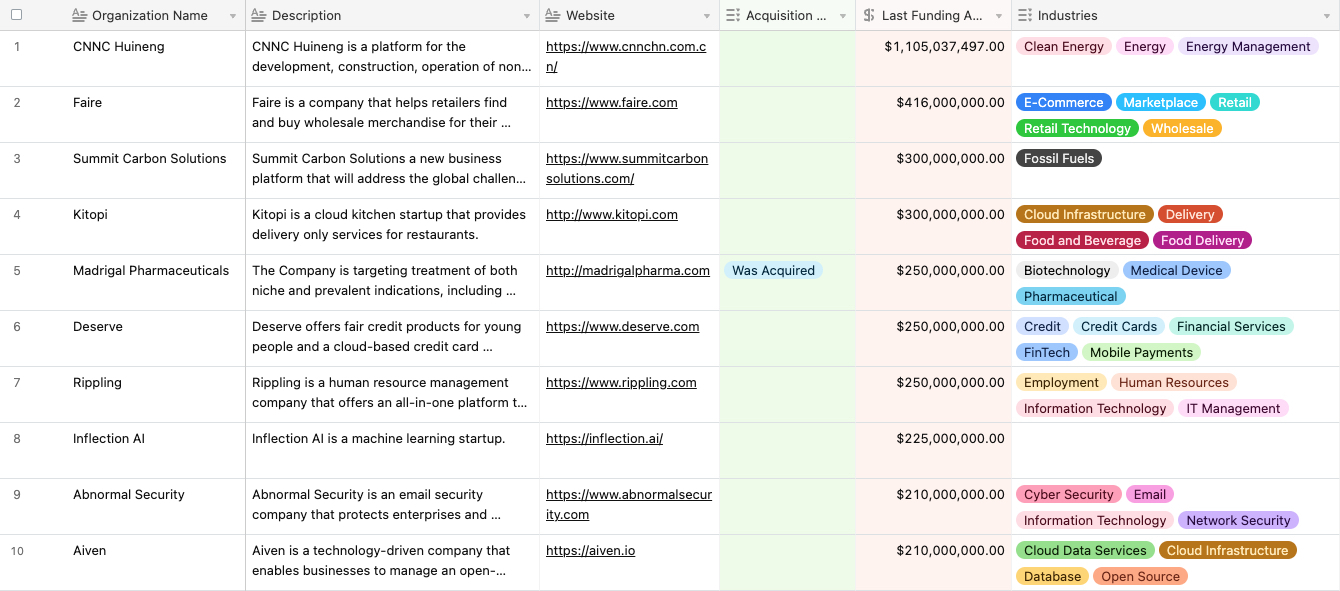Select the Kitopi organization name cell
Image resolution: width=1340 pixels, height=591 pixels.
click(90, 215)
